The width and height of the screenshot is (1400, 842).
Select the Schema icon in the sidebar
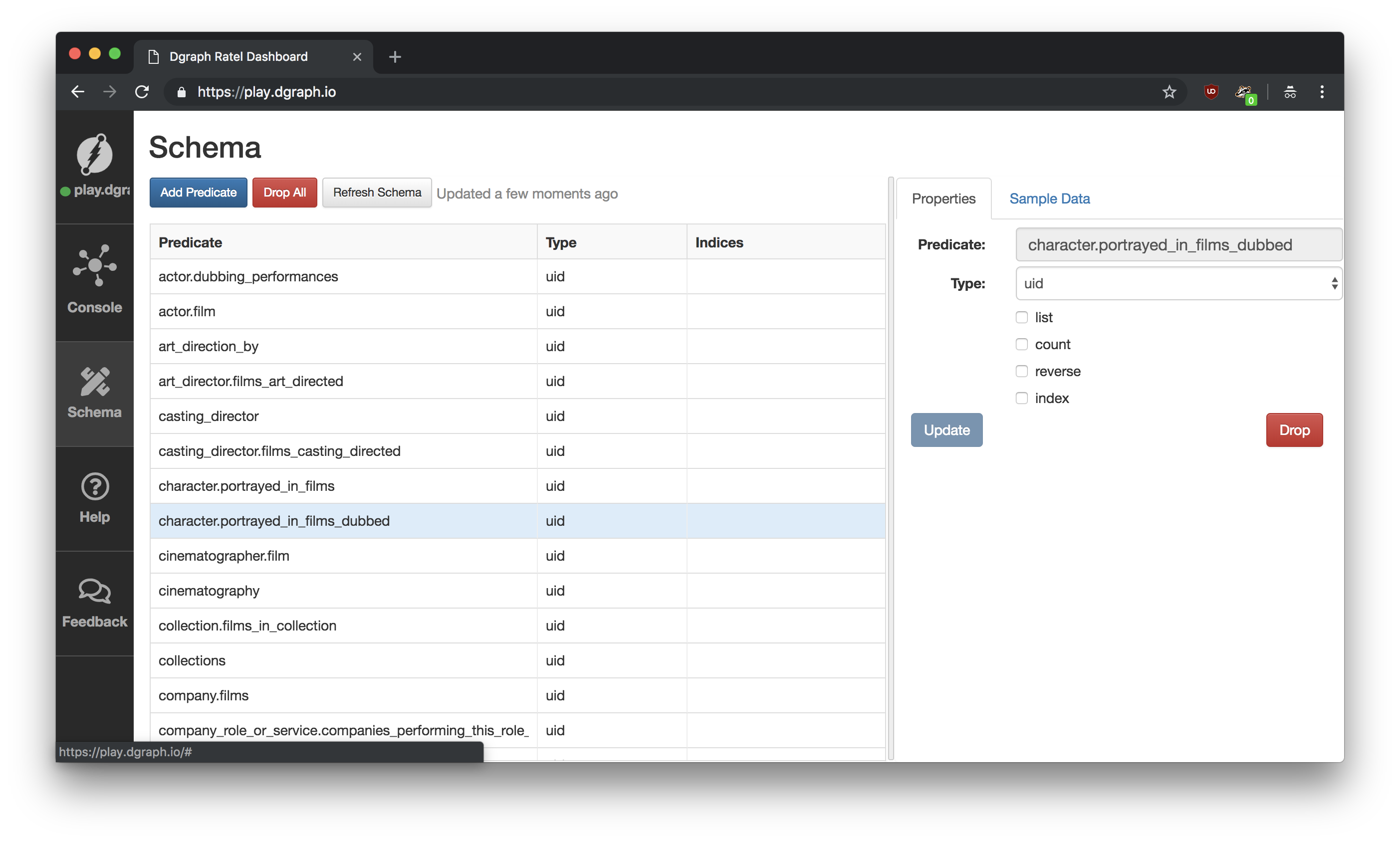(94, 393)
